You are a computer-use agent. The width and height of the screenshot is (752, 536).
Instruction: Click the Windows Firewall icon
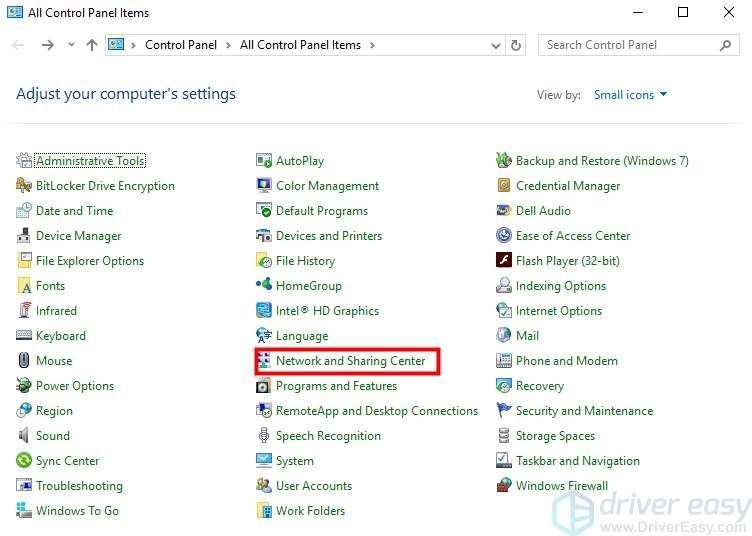coord(504,486)
